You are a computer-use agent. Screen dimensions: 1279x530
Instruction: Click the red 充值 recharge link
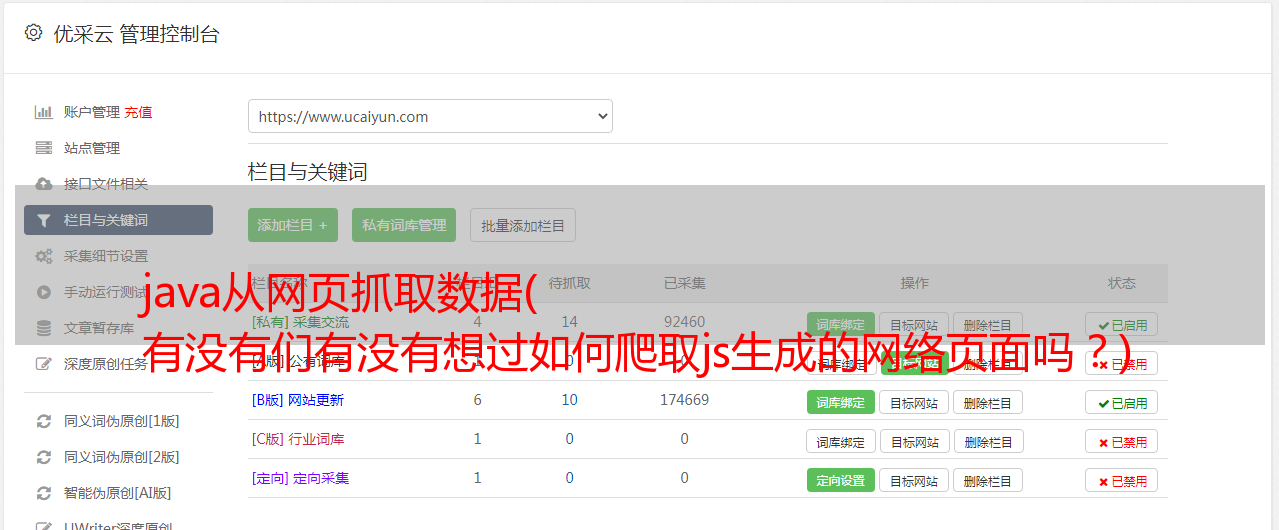click(138, 112)
